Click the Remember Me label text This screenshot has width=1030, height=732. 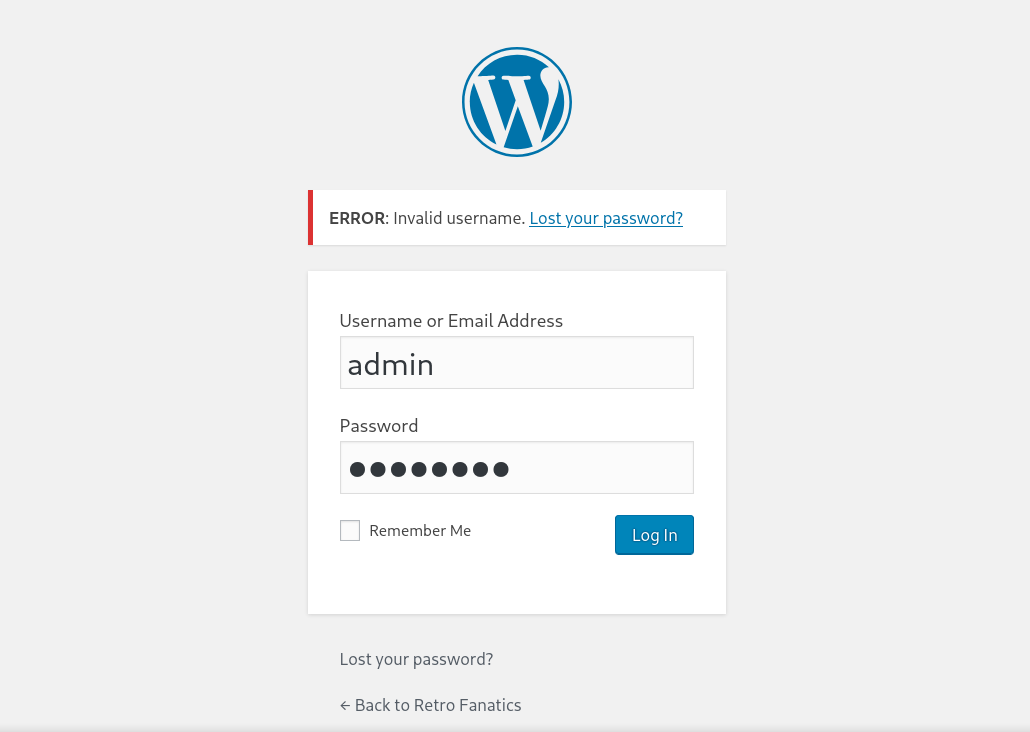coord(420,531)
